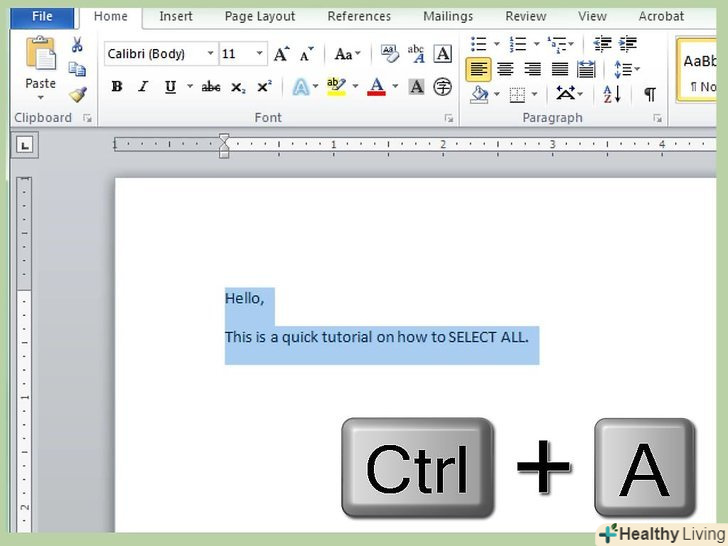
Task: Click the indent marker on ruler
Action: 224,146
